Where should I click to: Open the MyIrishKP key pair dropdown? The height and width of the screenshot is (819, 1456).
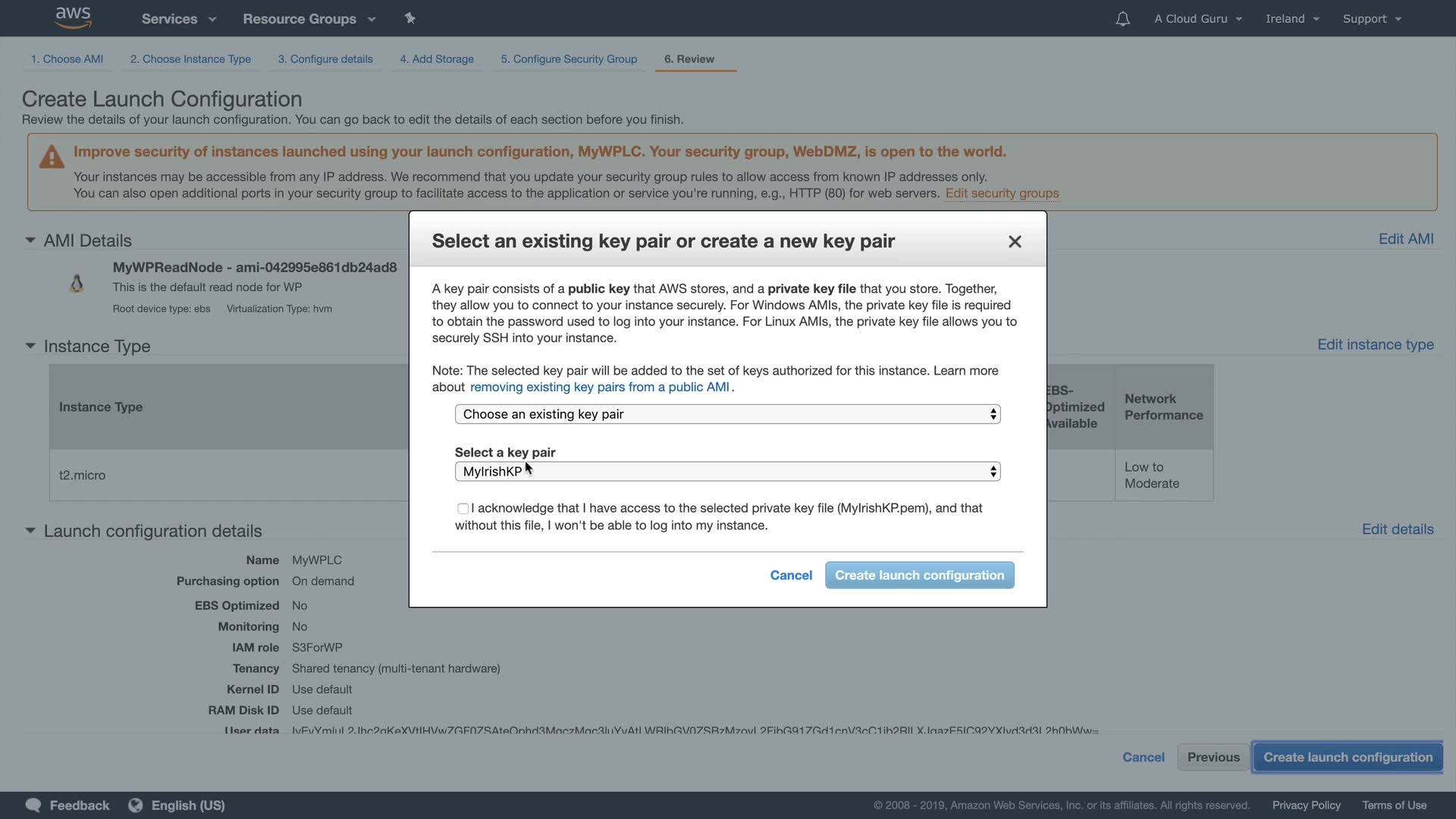(727, 472)
